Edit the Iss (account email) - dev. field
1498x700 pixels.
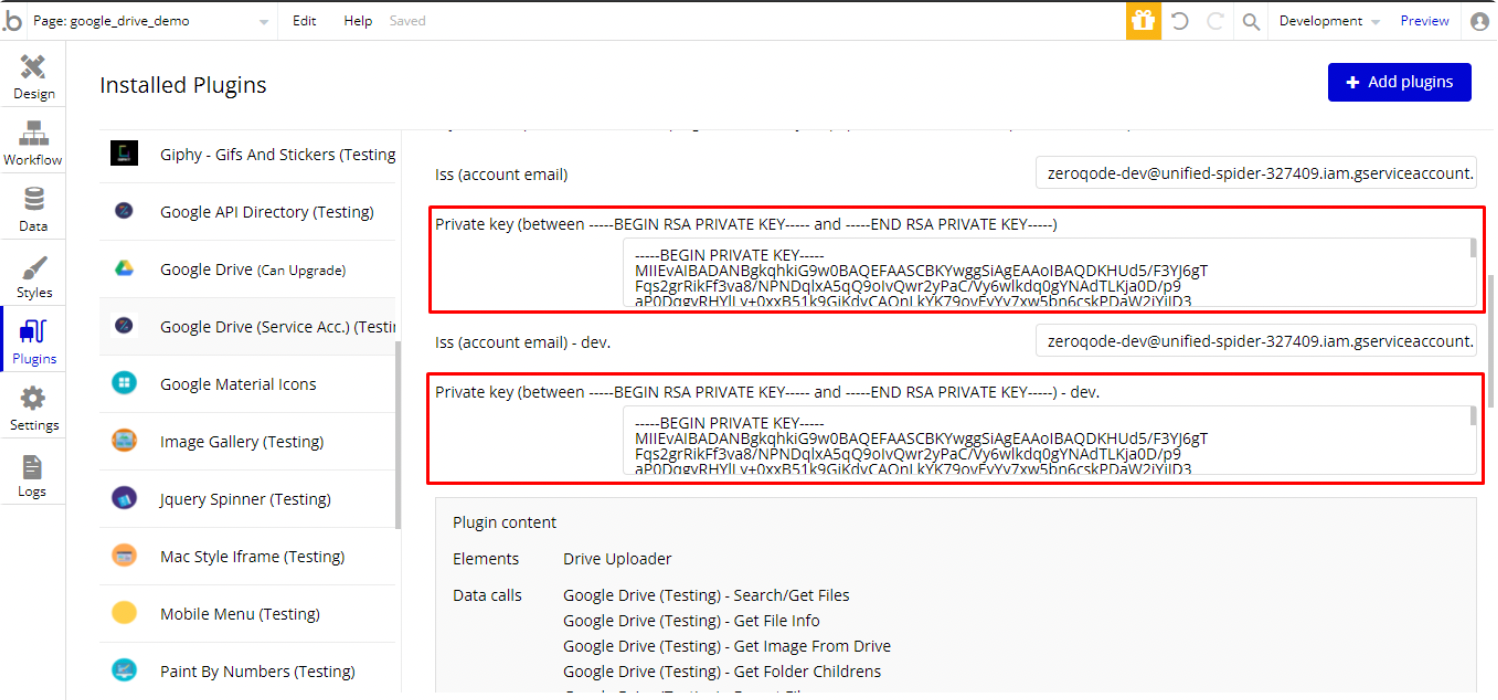tap(1256, 341)
